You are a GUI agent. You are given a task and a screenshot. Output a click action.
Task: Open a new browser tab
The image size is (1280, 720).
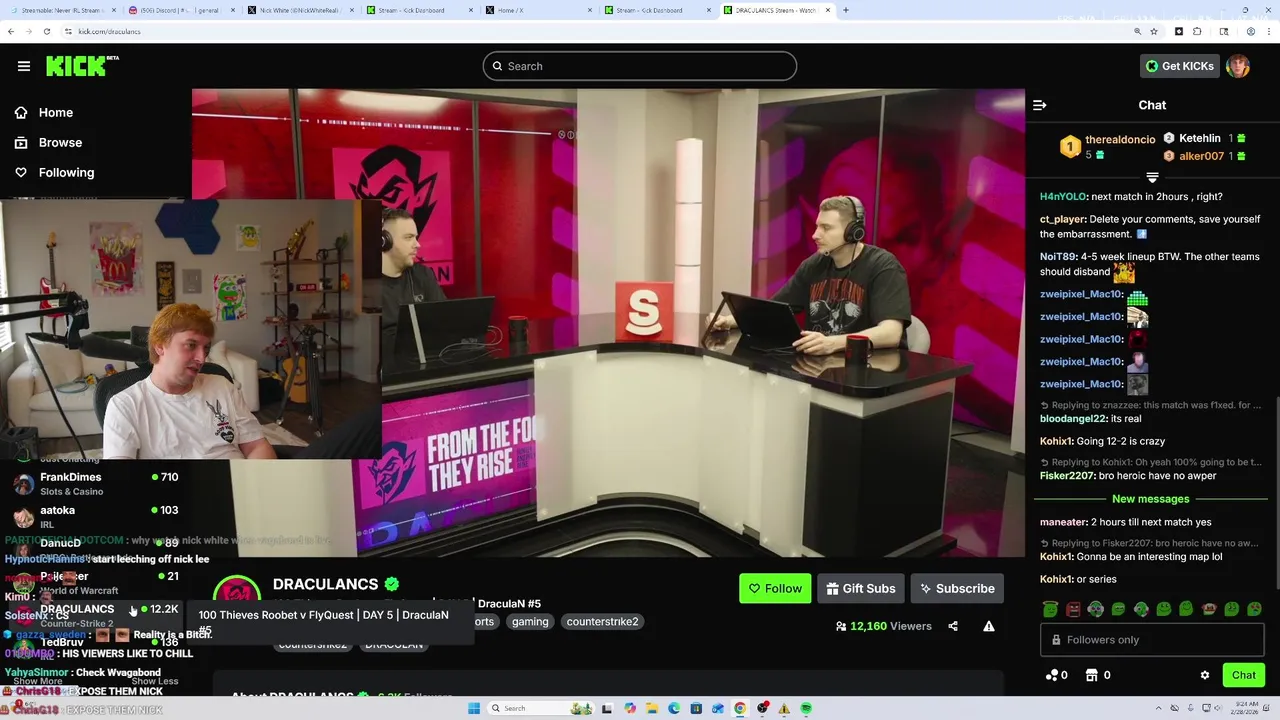point(846,10)
